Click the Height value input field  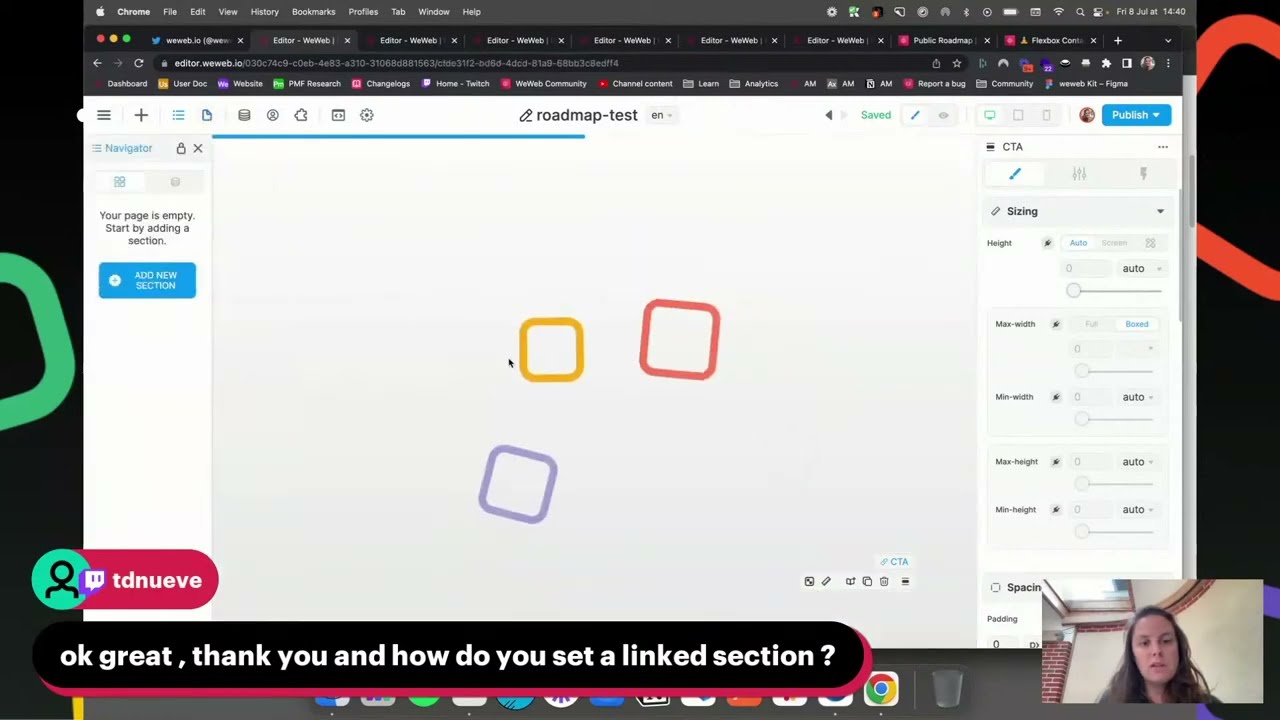(1087, 269)
